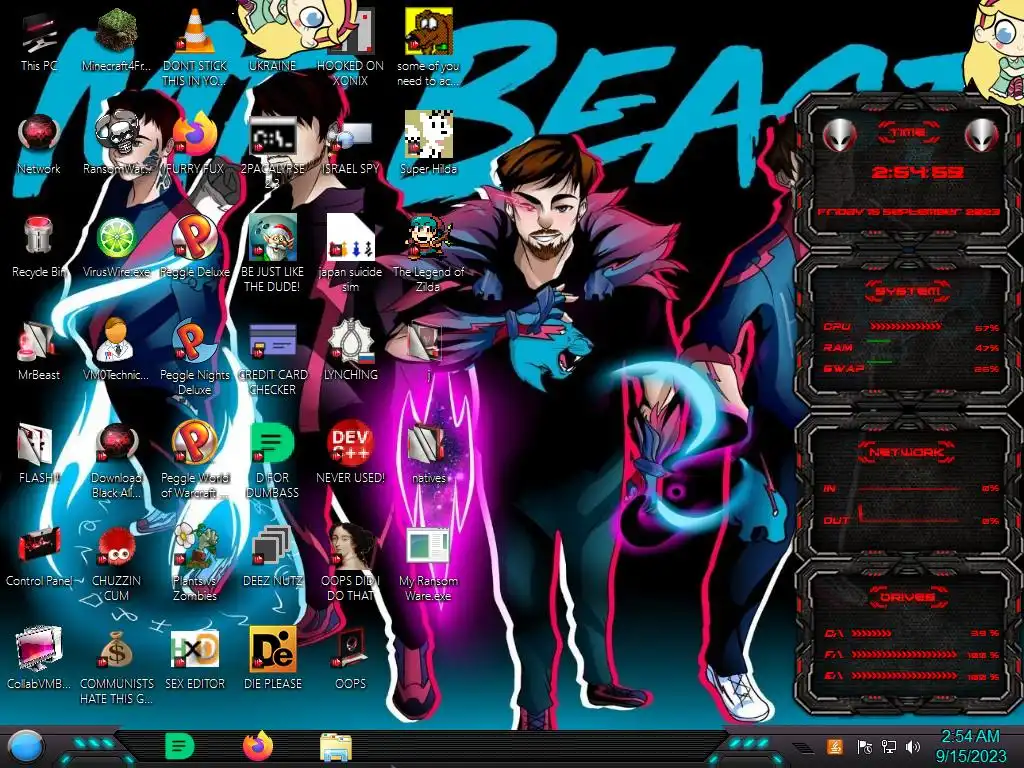Screen dimensions: 1024x768
Task: Select the VirusWire.exe lime icon
Action: point(116,238)
